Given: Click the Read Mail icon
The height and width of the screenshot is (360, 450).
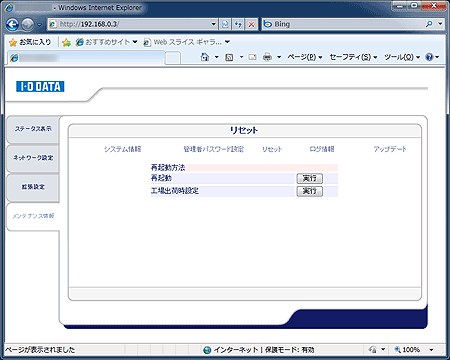Looking at the screenshot, I should point(253,57).
